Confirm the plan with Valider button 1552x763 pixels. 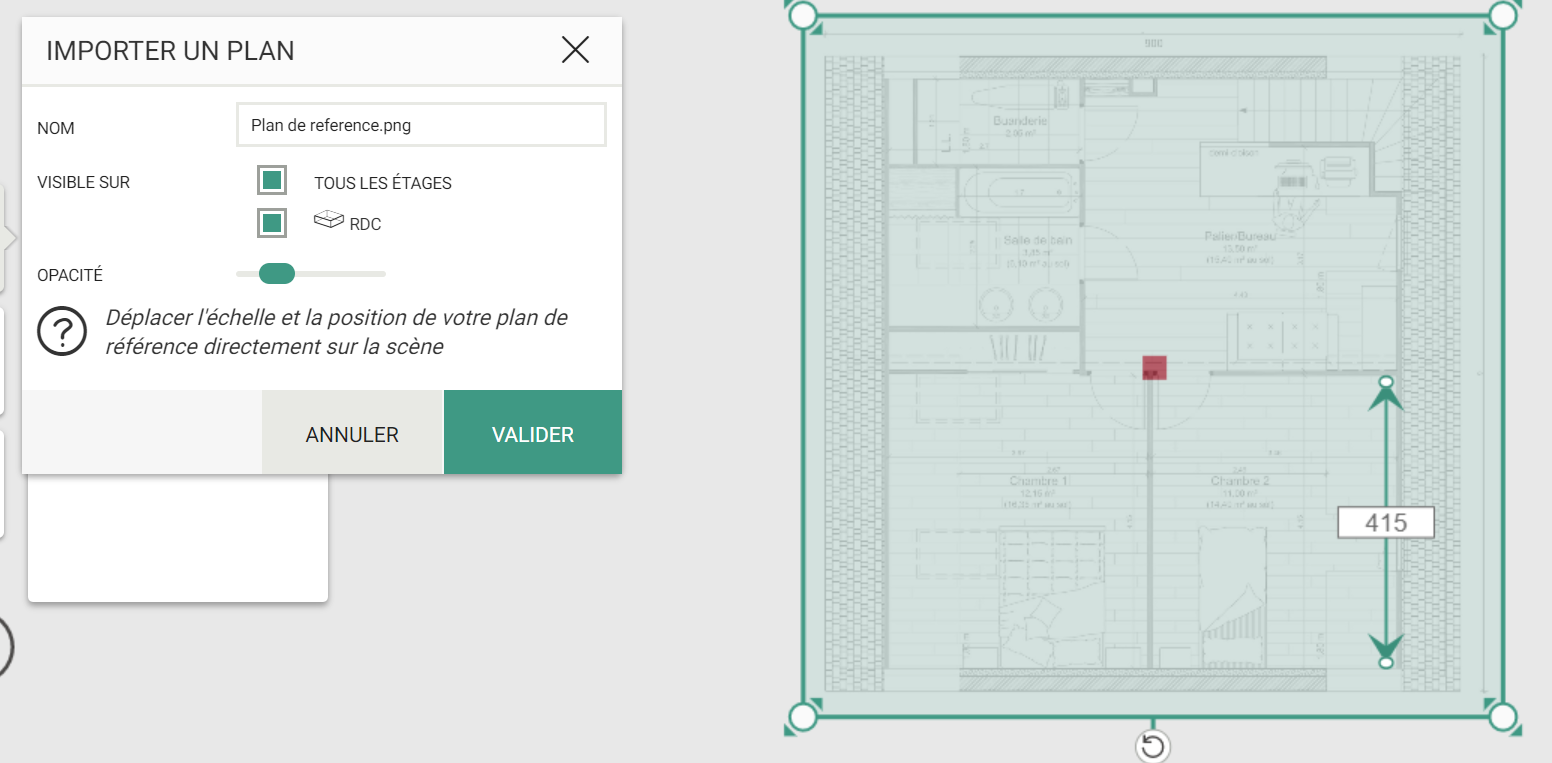pyautogui.click(x=533, y=434)
